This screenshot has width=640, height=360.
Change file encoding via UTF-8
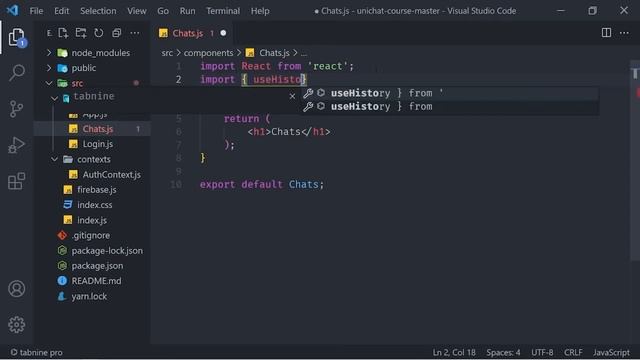click(x=542, y=352)
